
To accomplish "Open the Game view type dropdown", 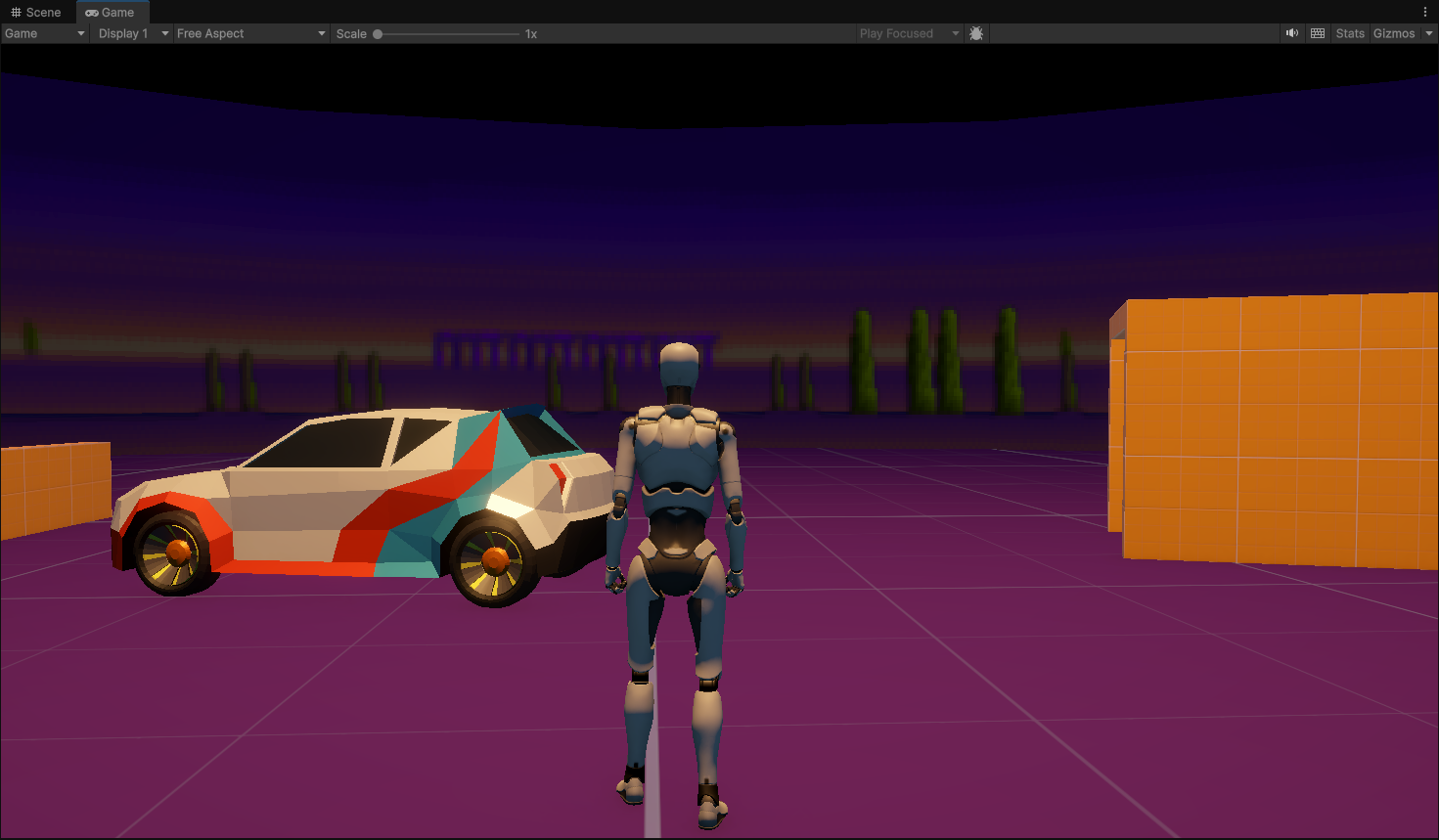I will (x=44, y=33).
